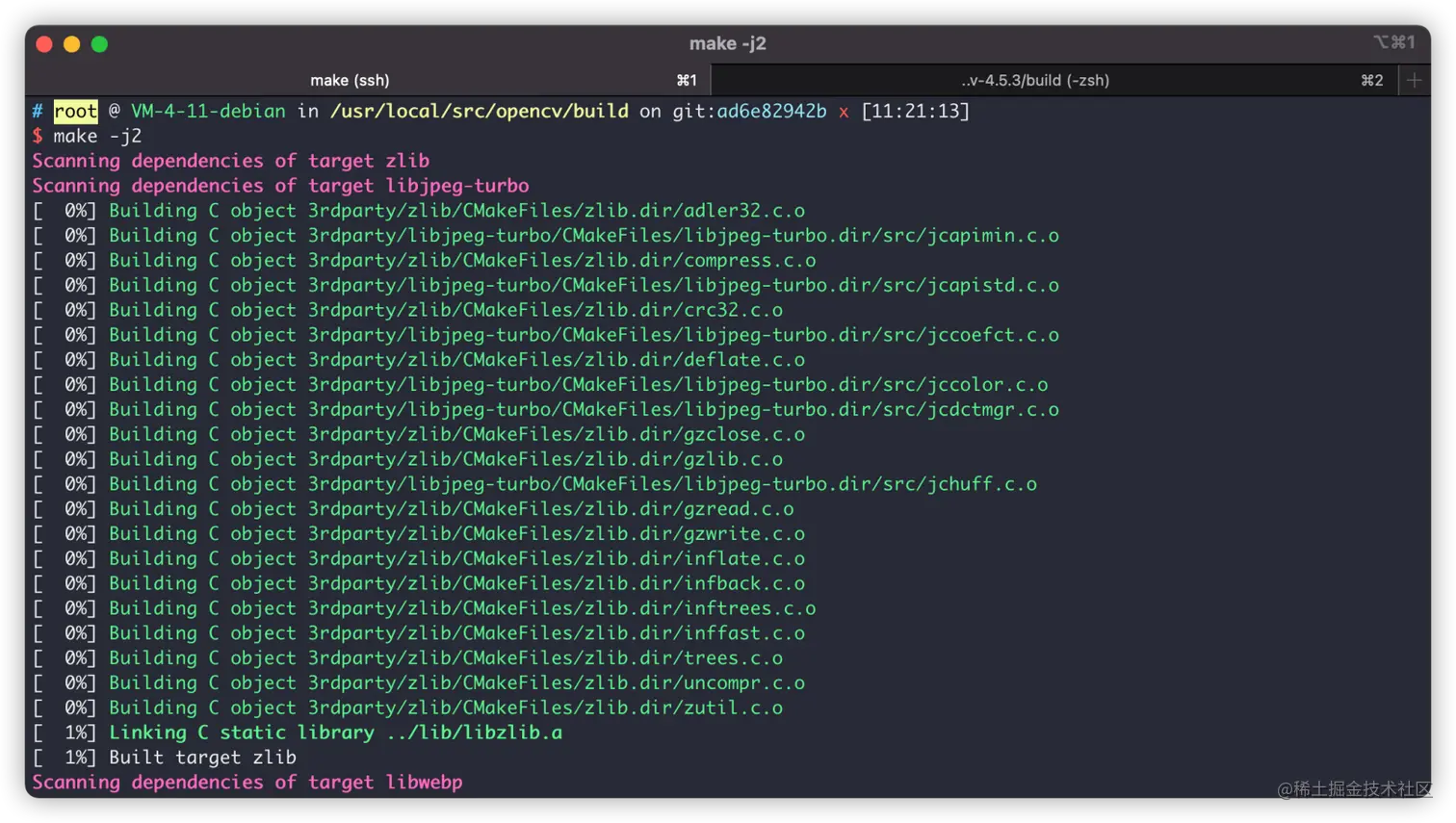Click the typed command make -j2

click(x=98, y=137)
